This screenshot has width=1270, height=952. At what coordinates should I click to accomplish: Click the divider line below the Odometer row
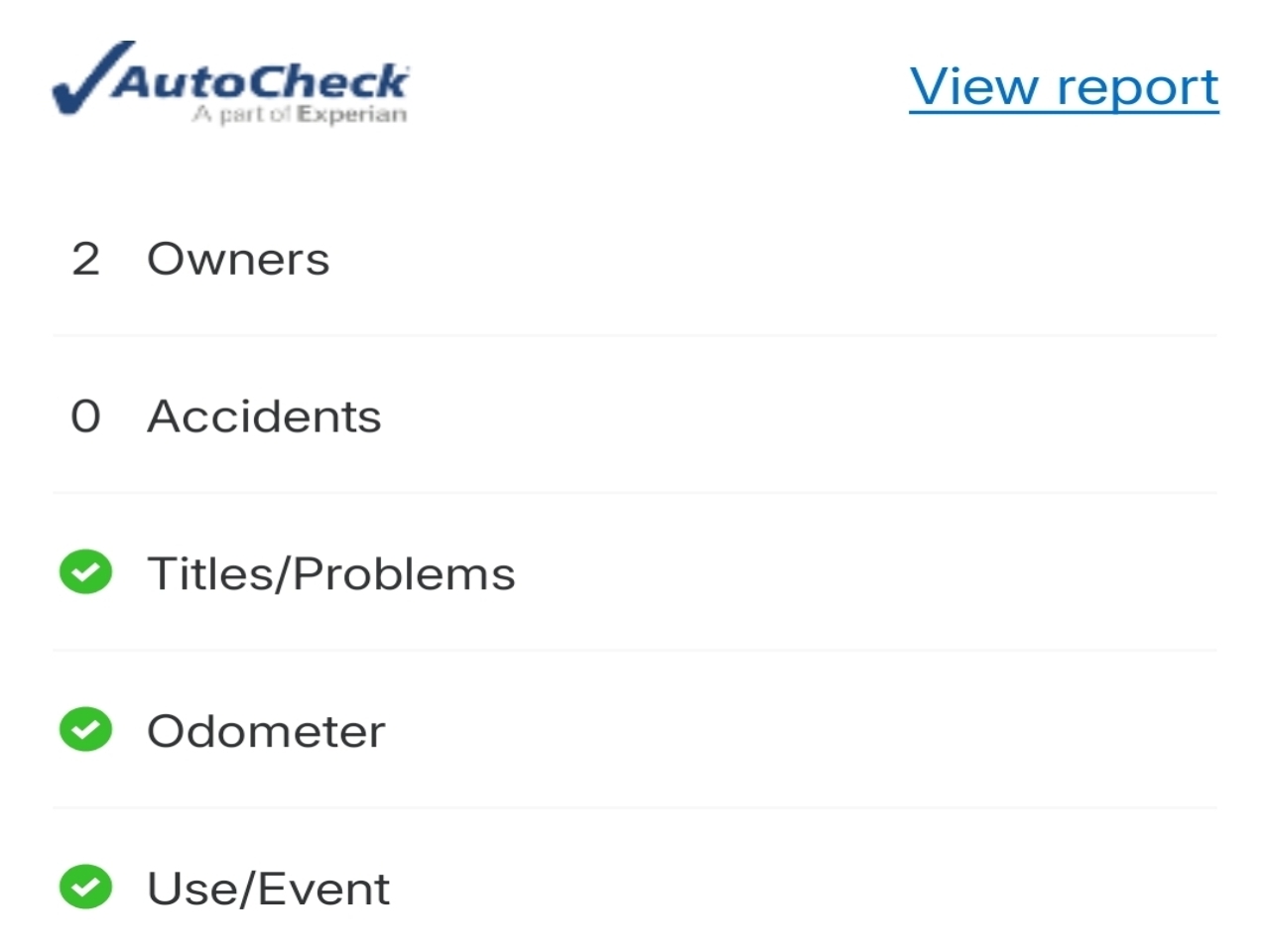tap(635, 807)
